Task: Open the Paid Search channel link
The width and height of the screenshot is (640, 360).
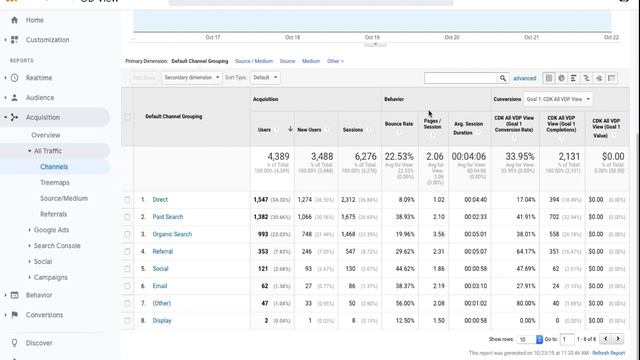Action: [x=168, y=217]
